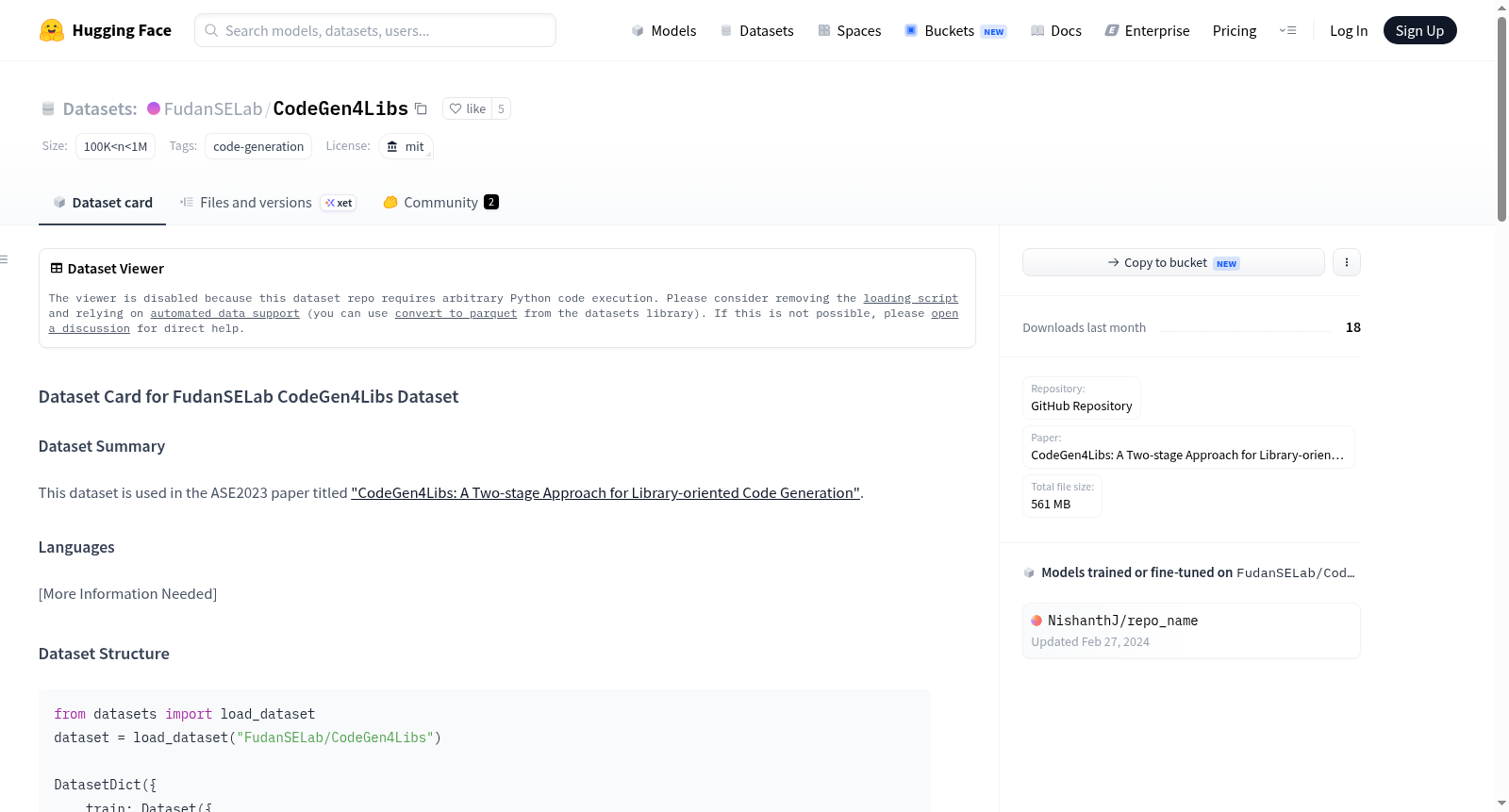Screen dimensions: 1509x812
Task: Toggle the table of contents sidebar icon
Action: coord(4,258)
